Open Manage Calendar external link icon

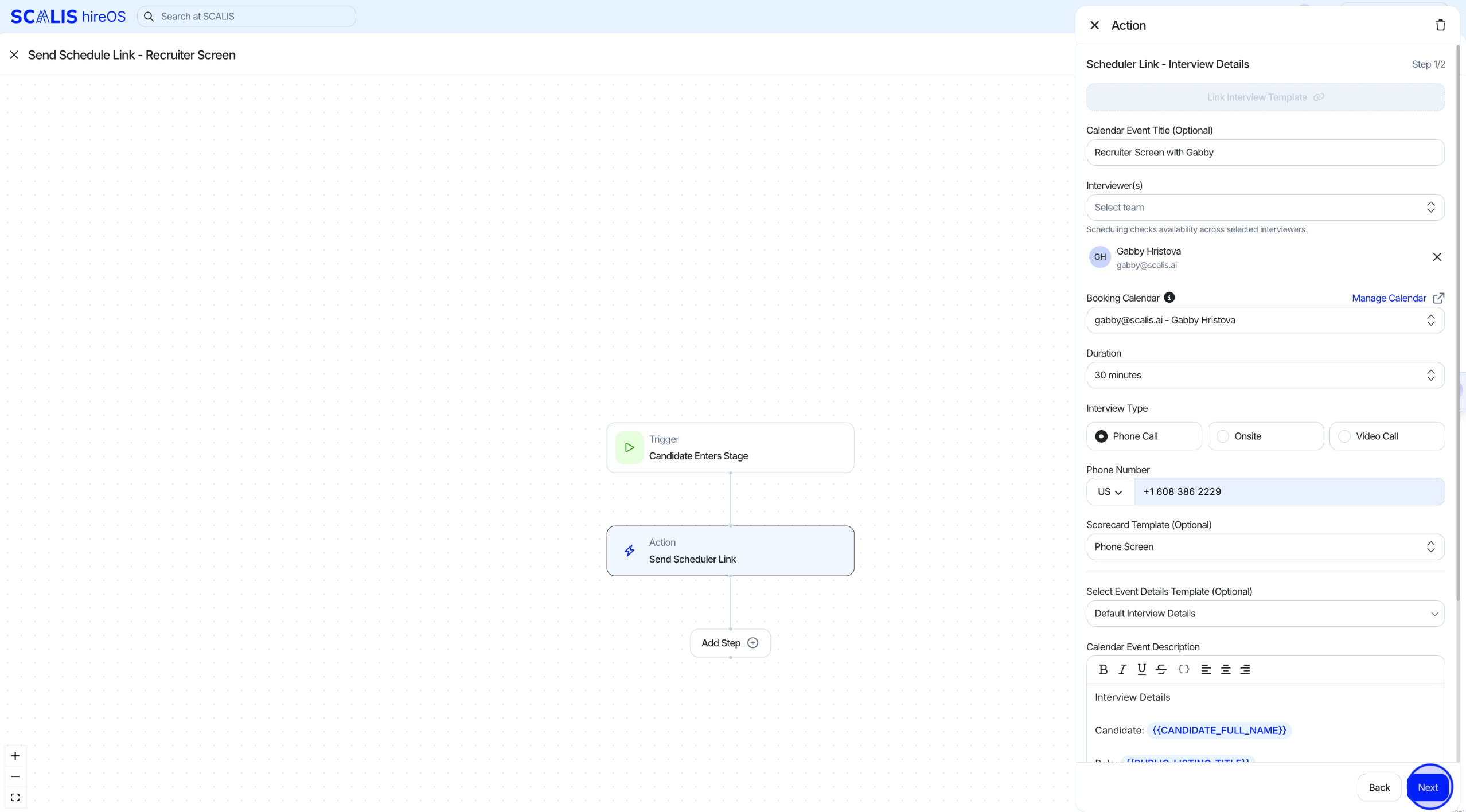[x=1438, y=298]
